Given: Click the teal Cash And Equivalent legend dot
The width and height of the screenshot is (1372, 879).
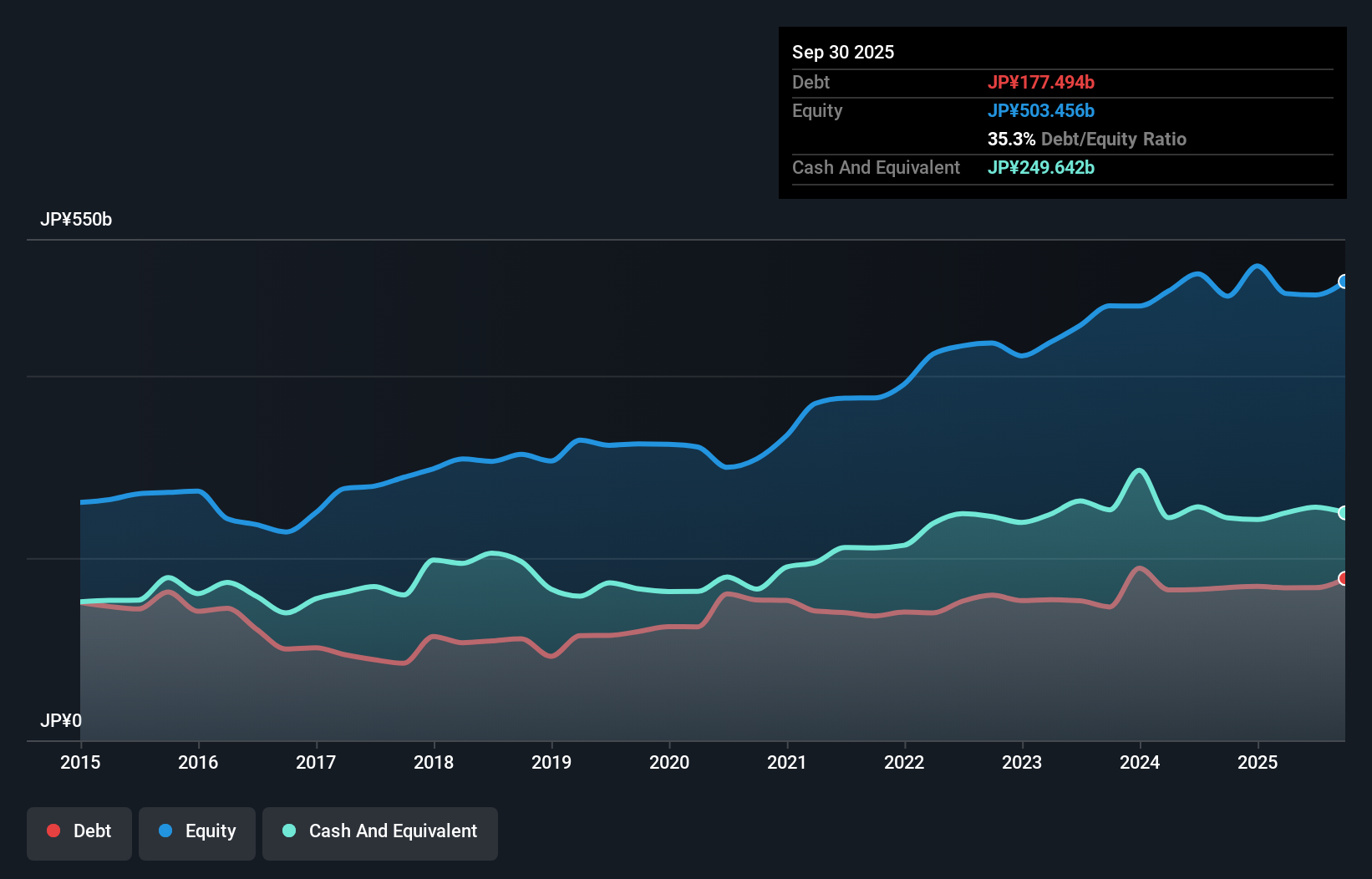Looking at the screenshot, I should pyautogui.click(x=288, y=831).
